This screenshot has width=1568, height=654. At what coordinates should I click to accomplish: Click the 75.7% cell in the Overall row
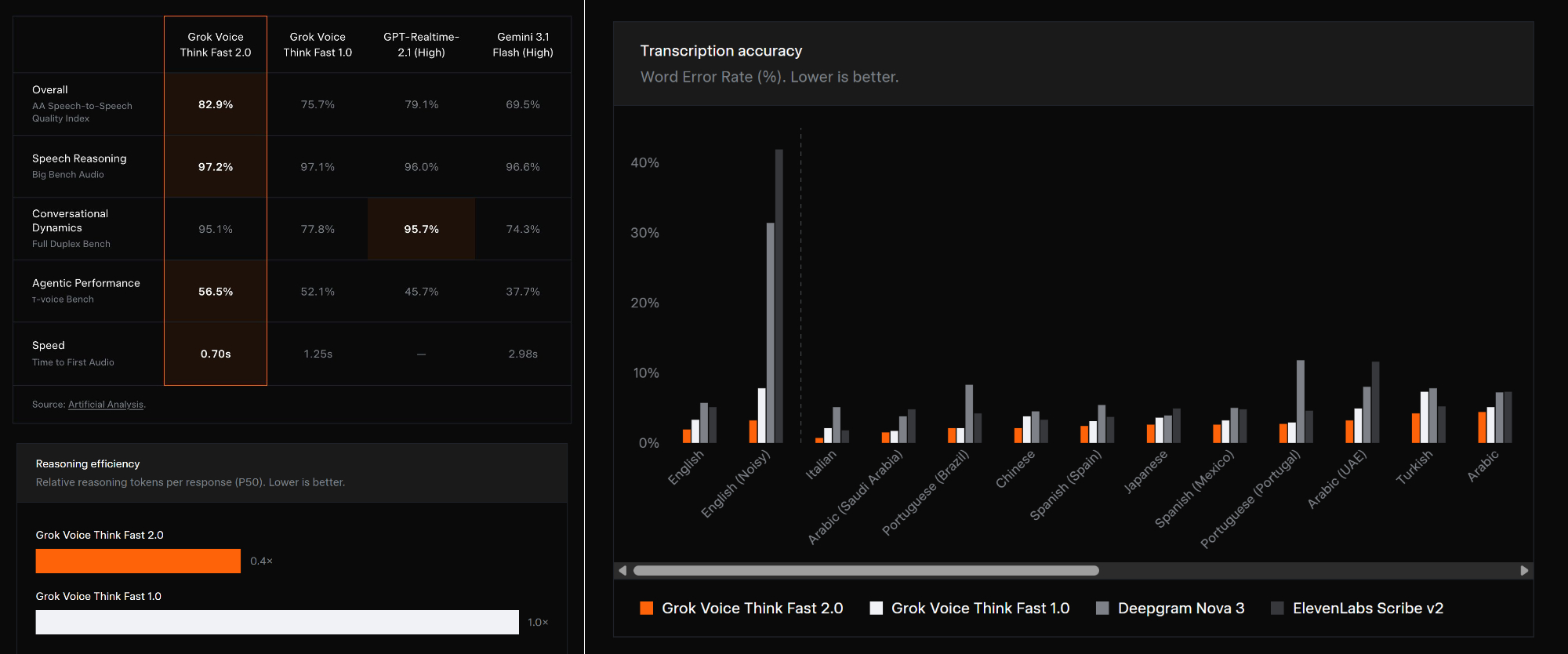[318, 104]
